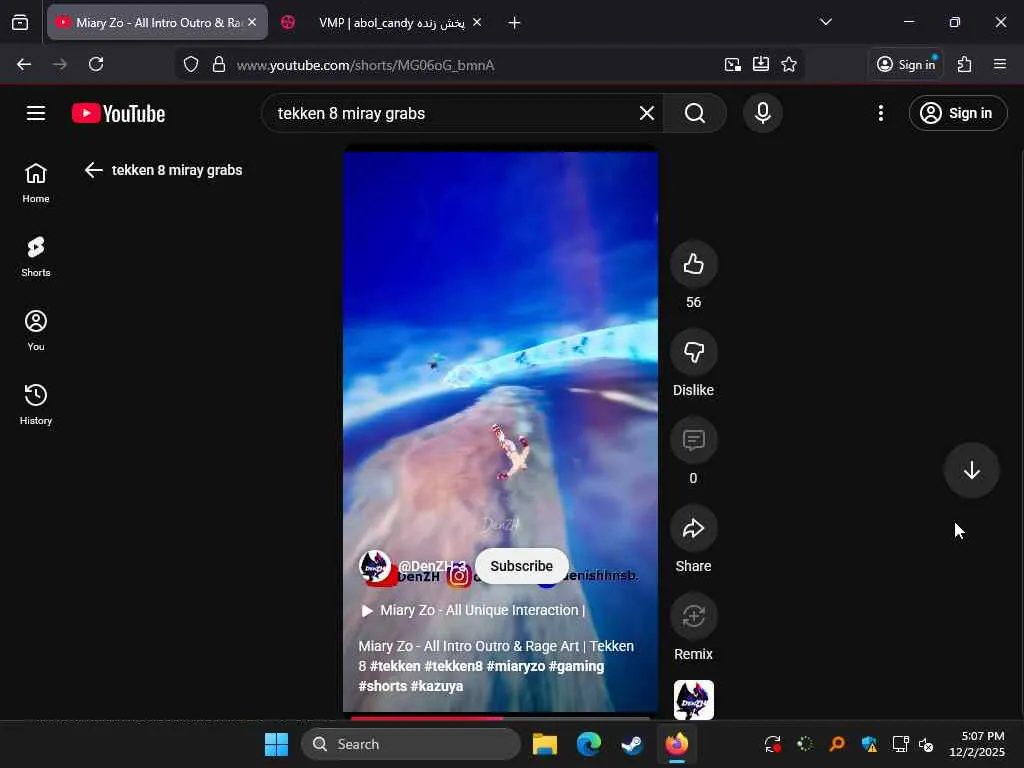Open YouTube settings three-dot menu

click(881, 113)
